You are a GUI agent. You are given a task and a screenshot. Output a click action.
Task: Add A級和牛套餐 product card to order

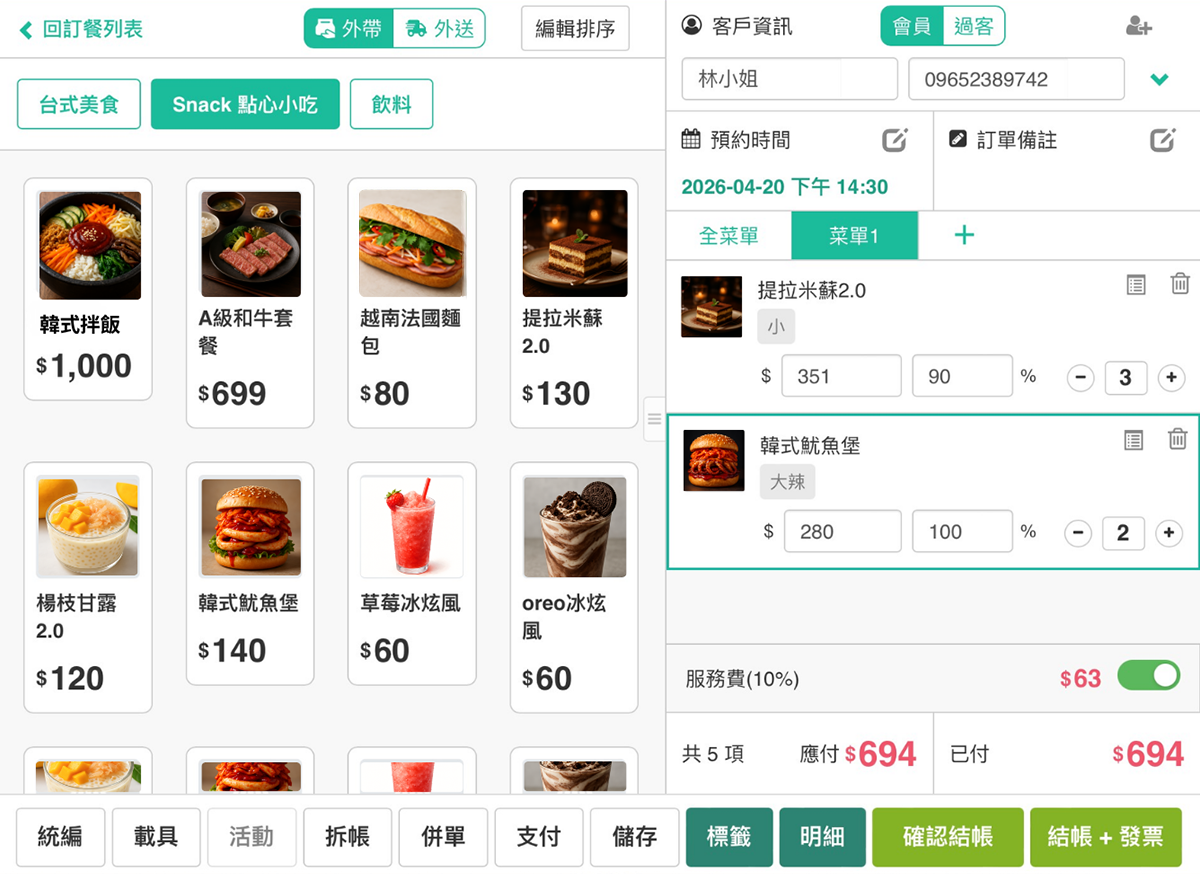point(250,303)
